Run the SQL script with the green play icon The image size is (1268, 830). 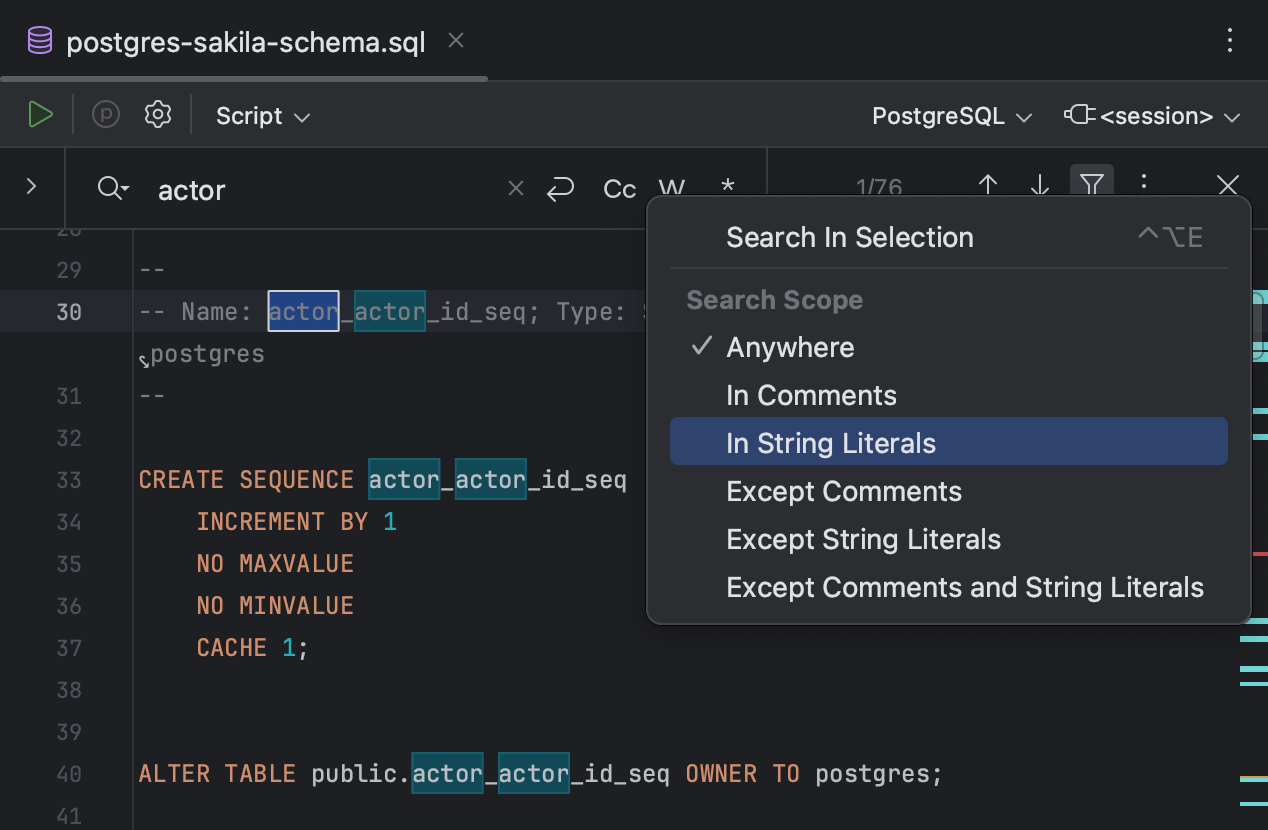click(40, 114)
